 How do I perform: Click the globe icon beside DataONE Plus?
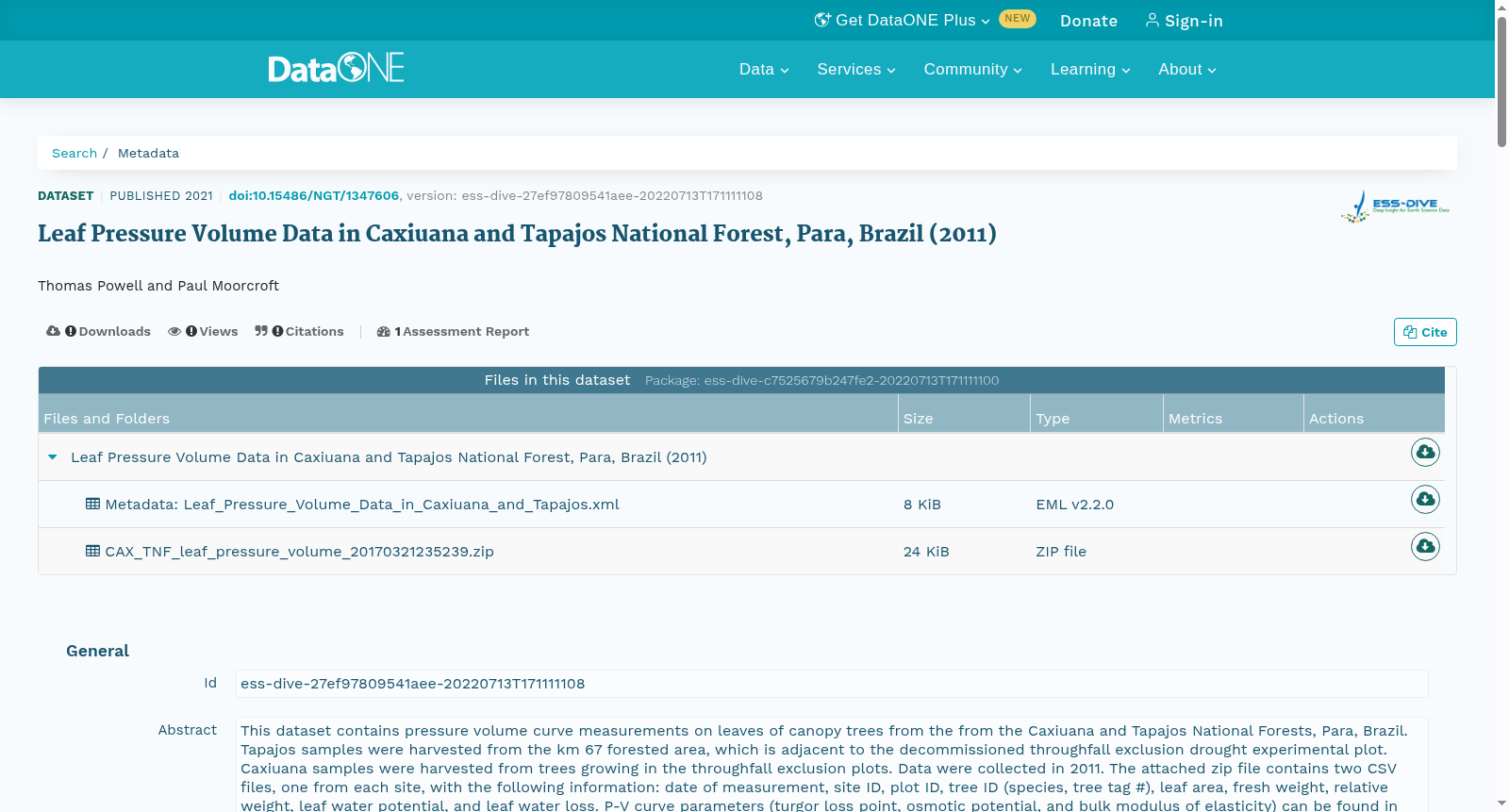pos(822,20)
